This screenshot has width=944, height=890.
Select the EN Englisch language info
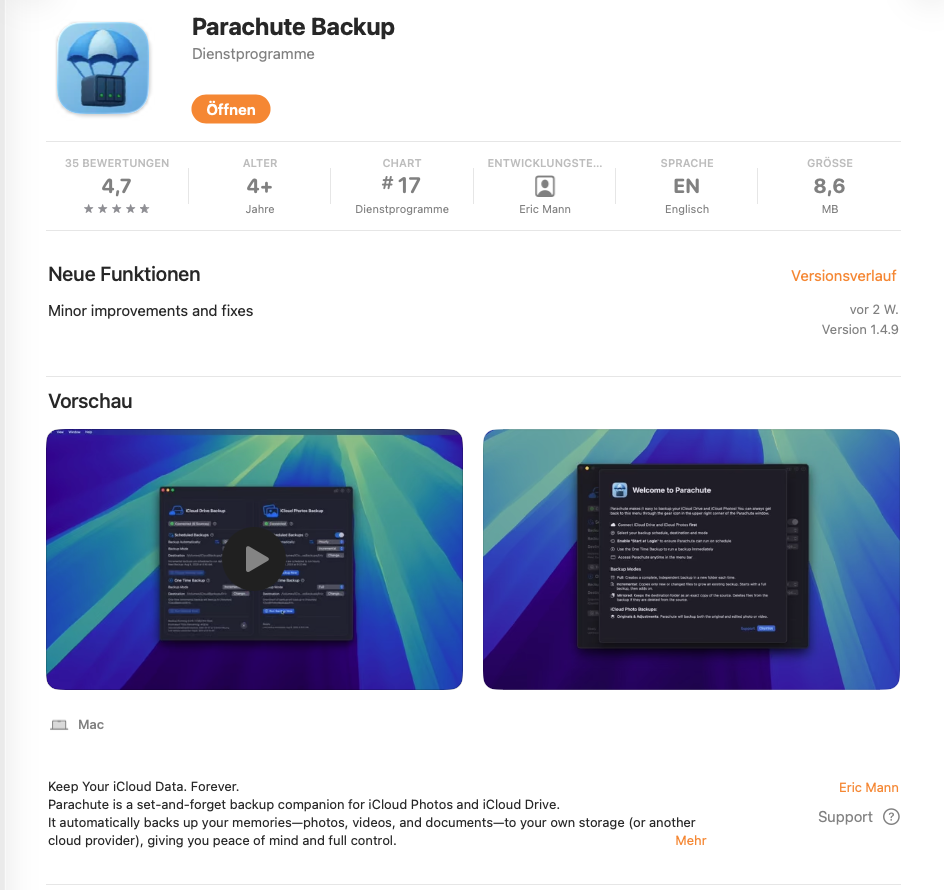pyautogui.click(x=686, y=186)
